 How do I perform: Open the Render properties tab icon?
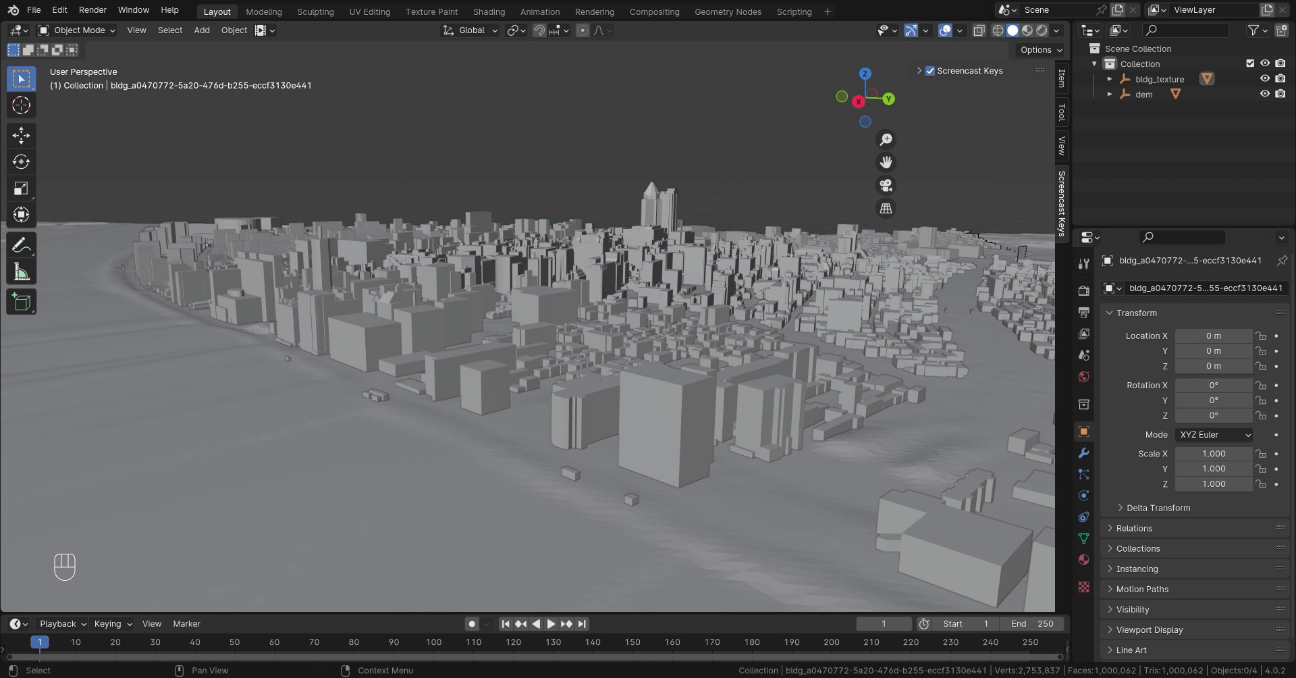1083,291
